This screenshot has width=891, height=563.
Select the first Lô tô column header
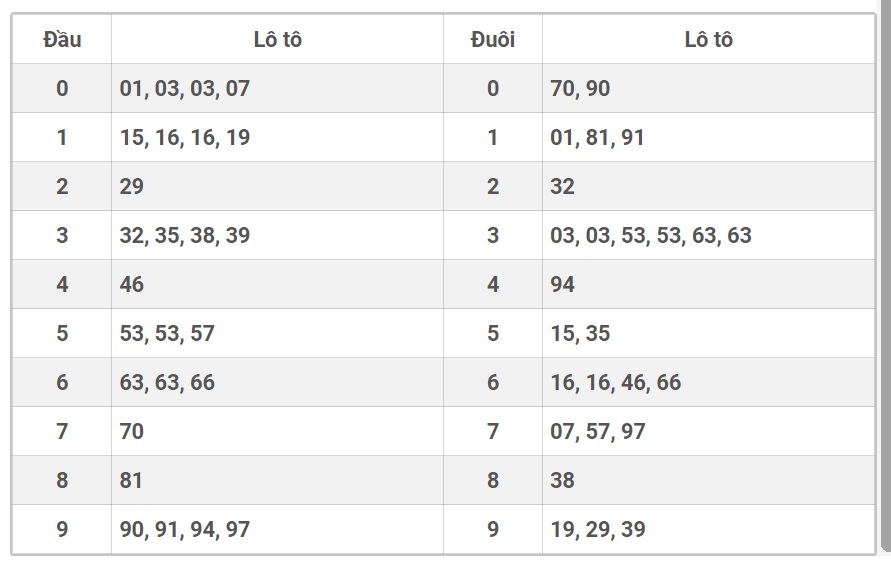coord(277,39)
